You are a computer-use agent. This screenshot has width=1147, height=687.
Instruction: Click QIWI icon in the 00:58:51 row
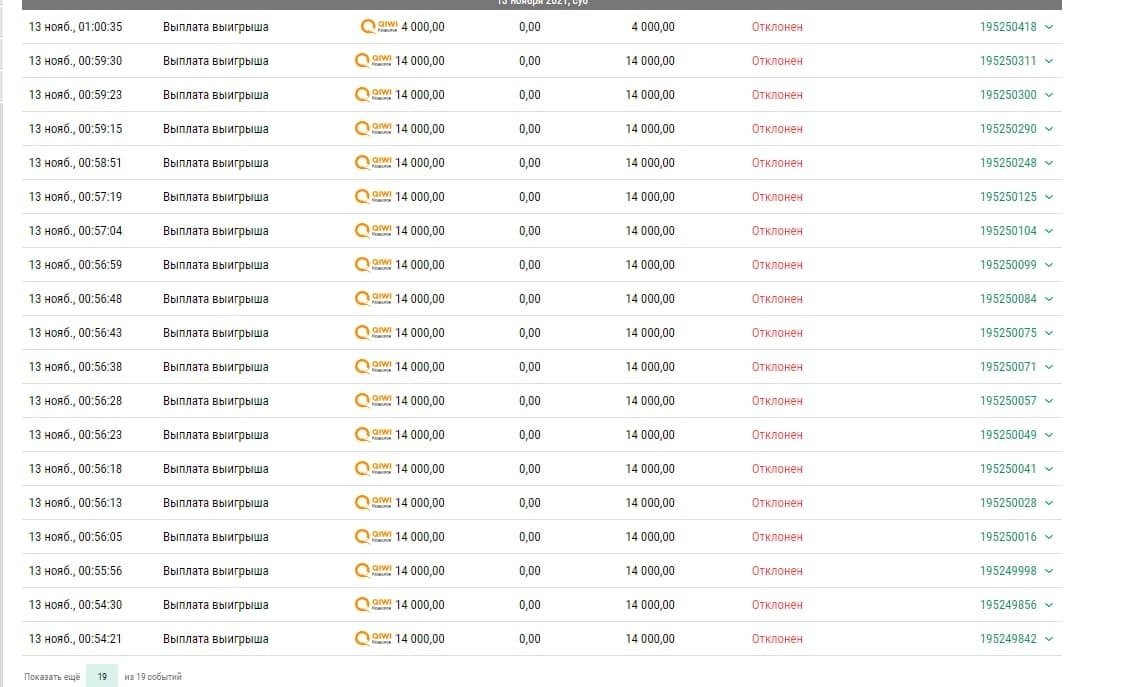tap(373, 163)
